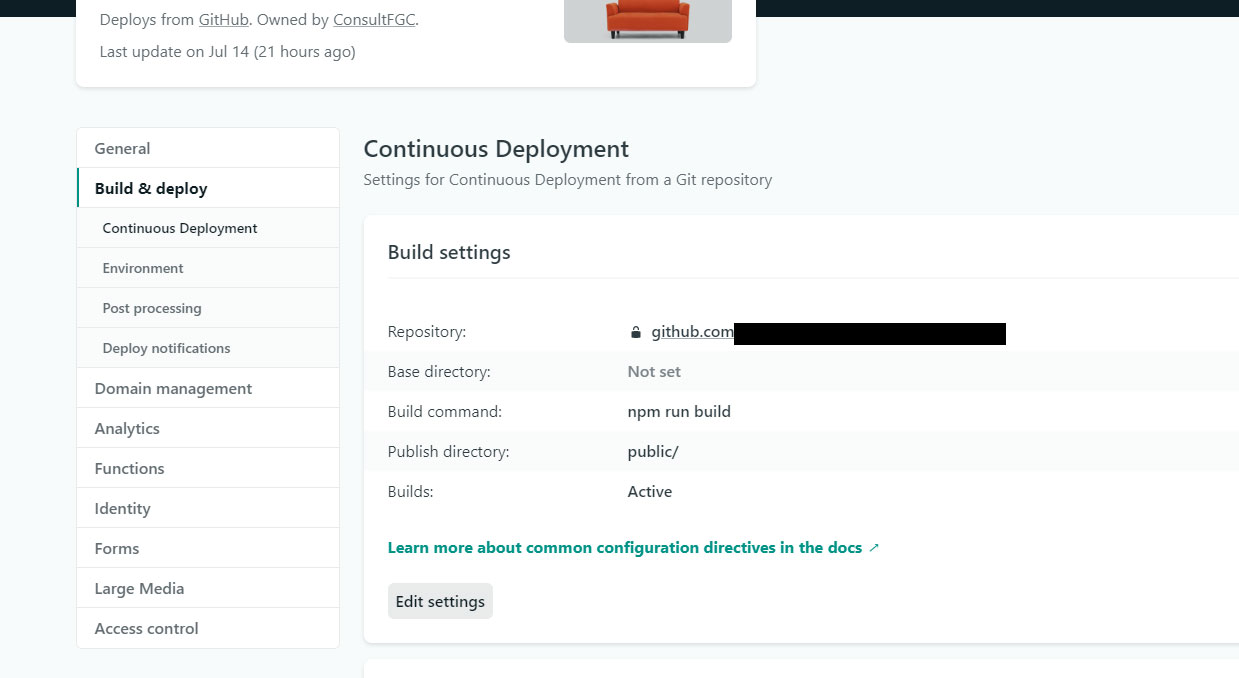The width and height of the screenshot is (1239, 678).
Task: Select Functions in the settings sidebar
Action: (129, 468)
